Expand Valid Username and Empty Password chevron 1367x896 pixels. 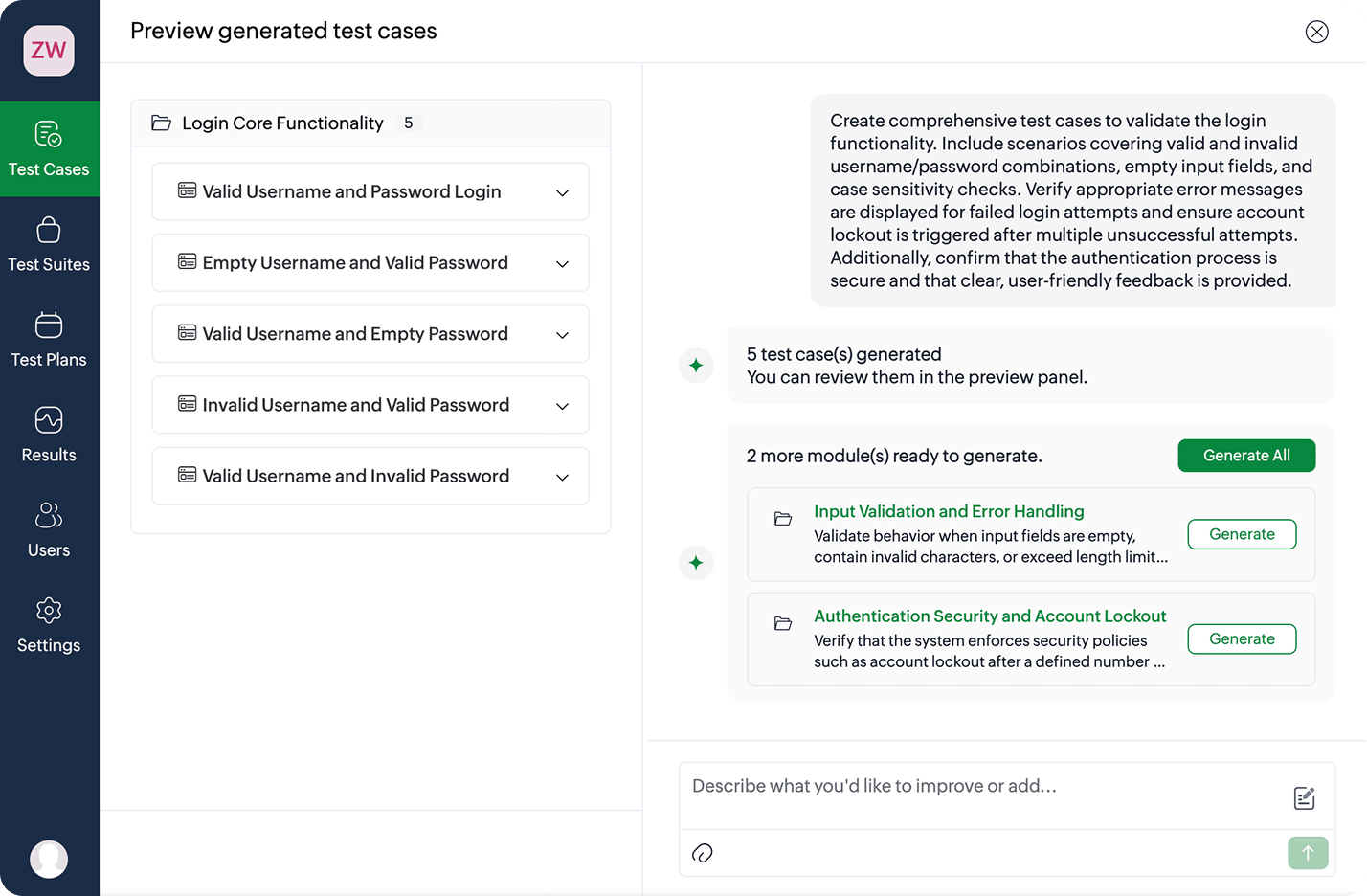(x=563, y=335)
